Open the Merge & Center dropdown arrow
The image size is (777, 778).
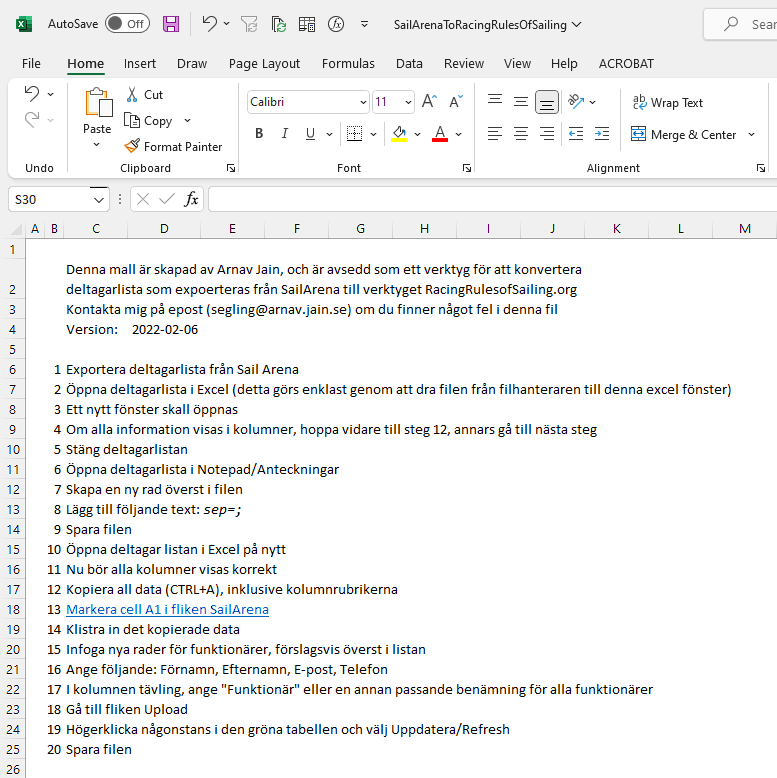coord(752,134)
